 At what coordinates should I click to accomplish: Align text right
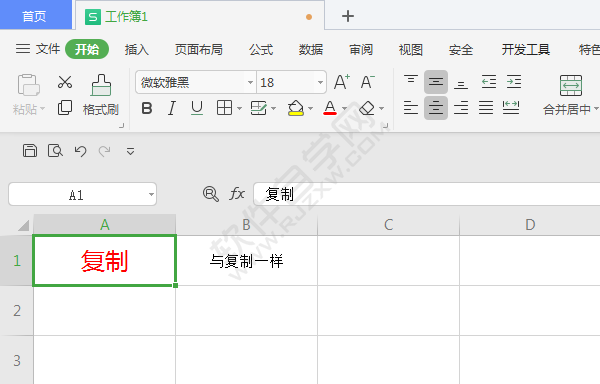(461, 108)
